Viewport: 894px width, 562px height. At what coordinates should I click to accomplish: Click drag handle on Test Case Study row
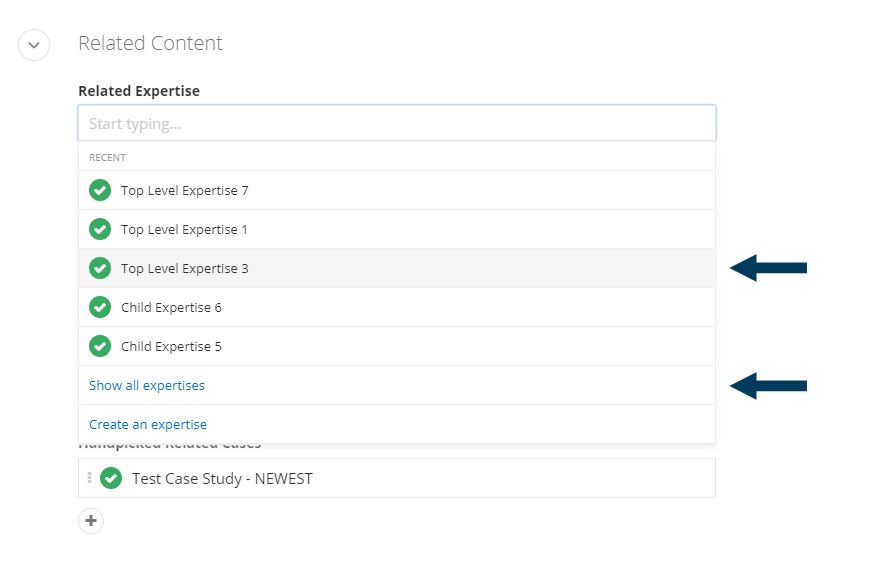(89, 478)
